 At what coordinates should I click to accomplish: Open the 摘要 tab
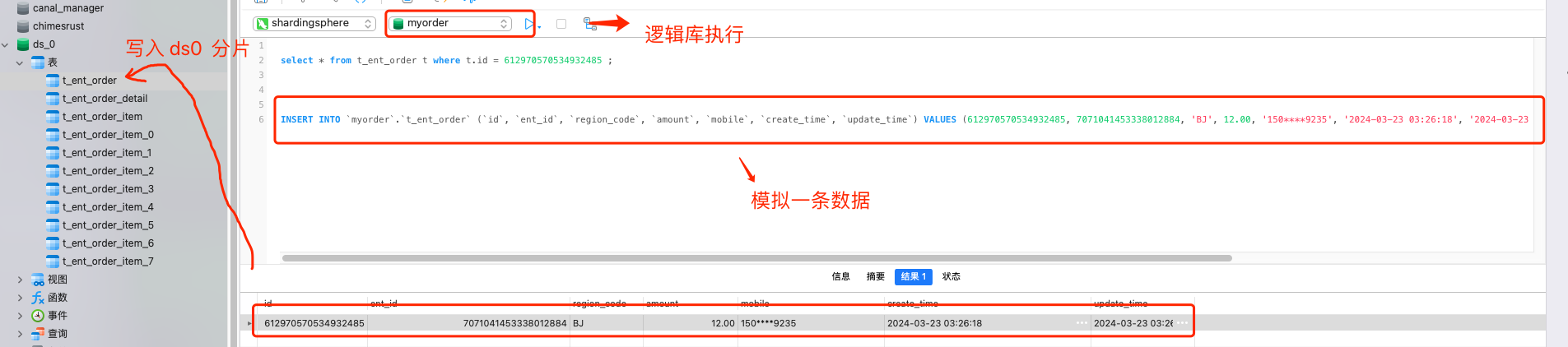[x=876, y=277]
